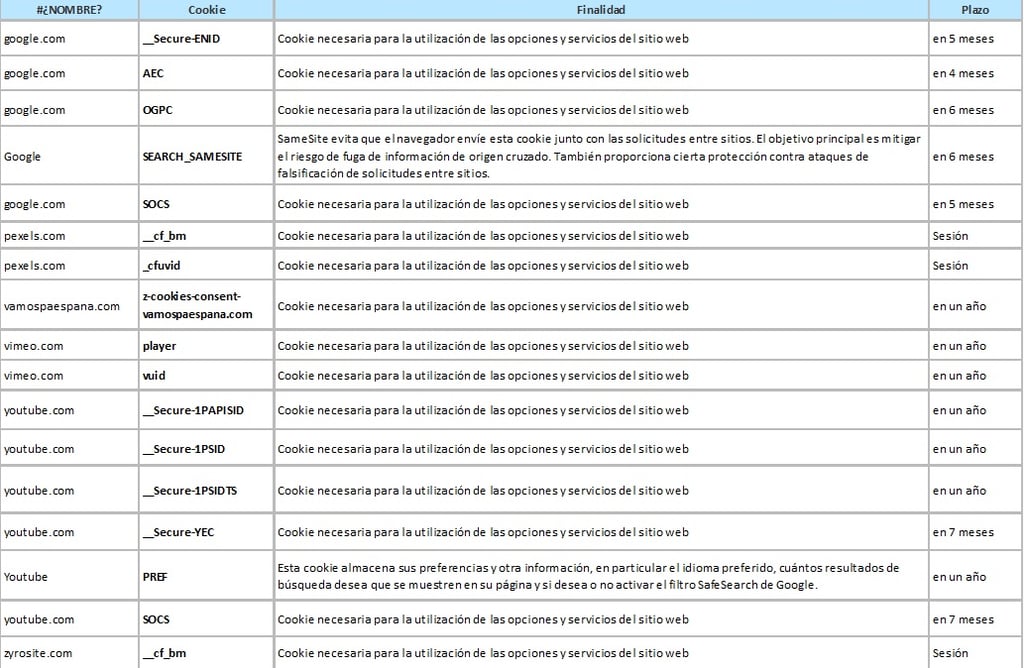Image resolution: width=1024 pixels, height=668 pixels.
Task: Select the Google domain cell for SEARCH_SAMESITE
Action: 69,156
